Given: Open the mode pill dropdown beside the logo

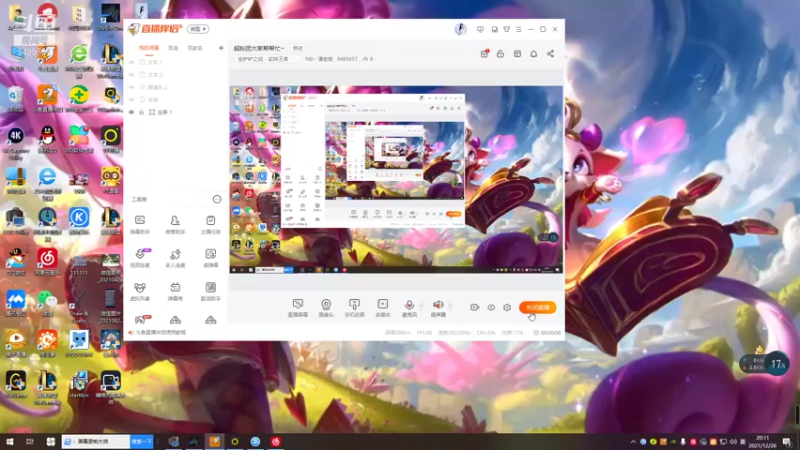Looking at the screenshot, I should click(198, 29).
